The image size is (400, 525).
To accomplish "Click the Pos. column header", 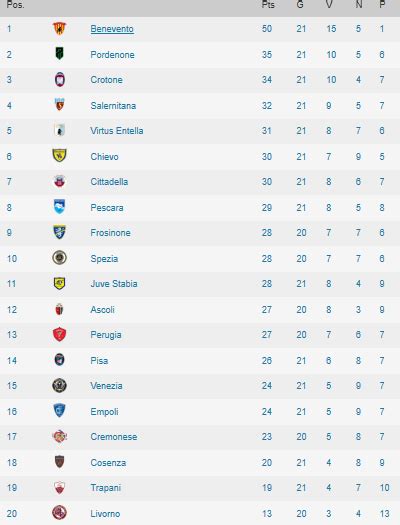I will click(15, 5).
